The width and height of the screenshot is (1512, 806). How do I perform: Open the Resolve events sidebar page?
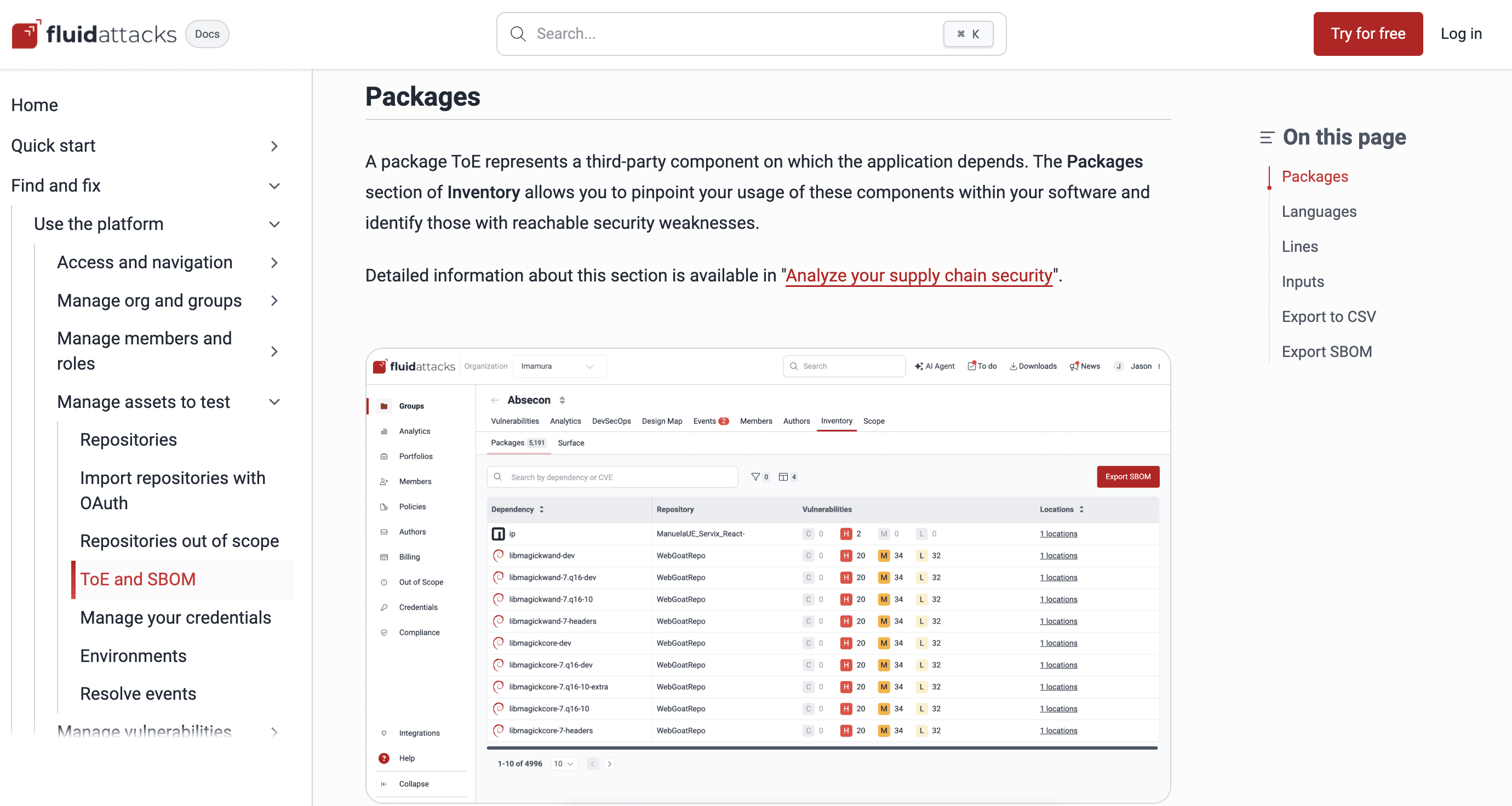138,694
